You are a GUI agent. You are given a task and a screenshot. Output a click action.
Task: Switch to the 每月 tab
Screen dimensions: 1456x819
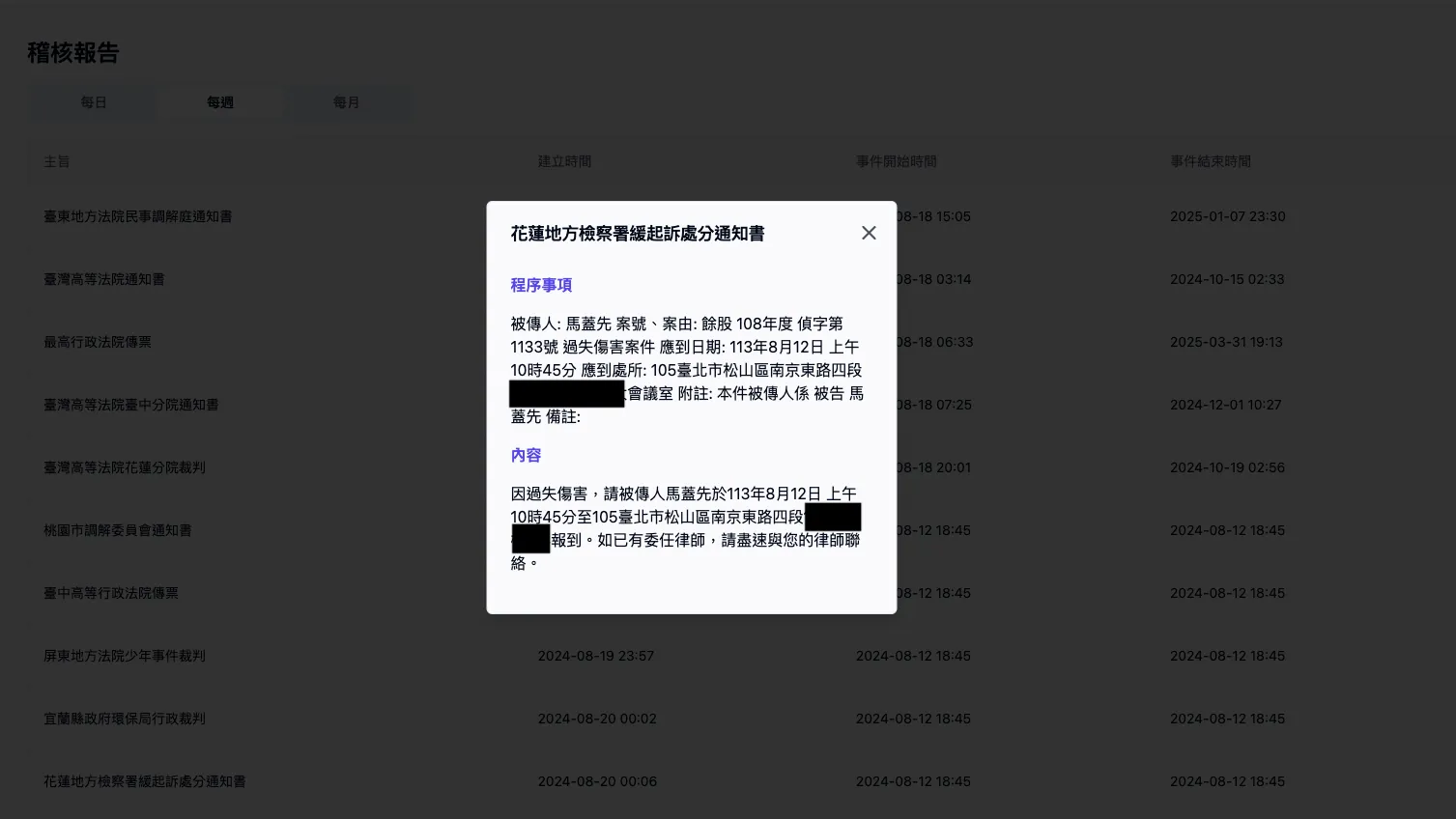[x=348, y=102]
